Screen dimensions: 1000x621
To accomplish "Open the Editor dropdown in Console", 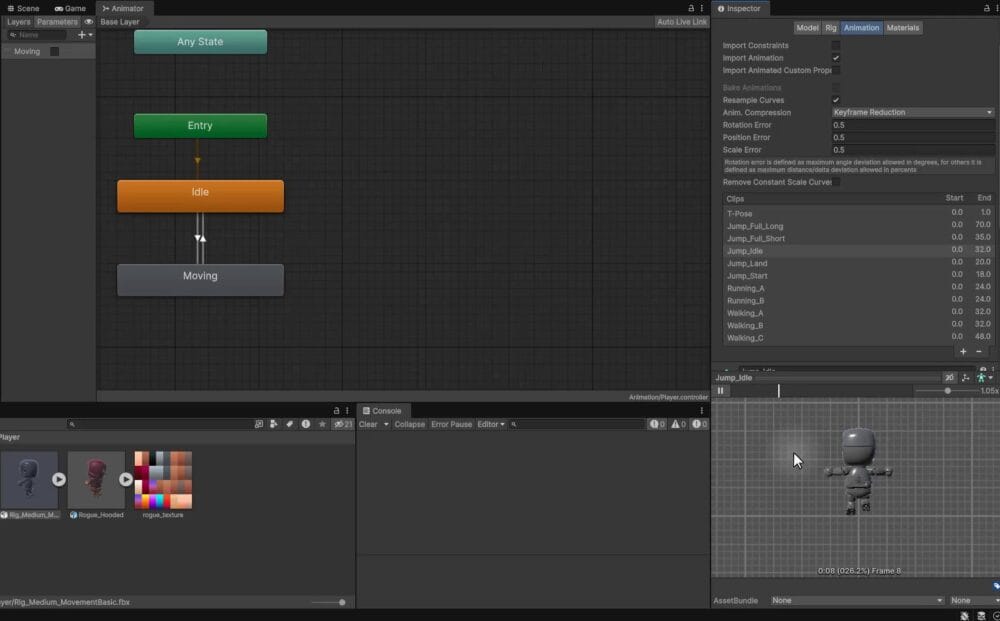I will pyautogui.click(x=490, y=425).
